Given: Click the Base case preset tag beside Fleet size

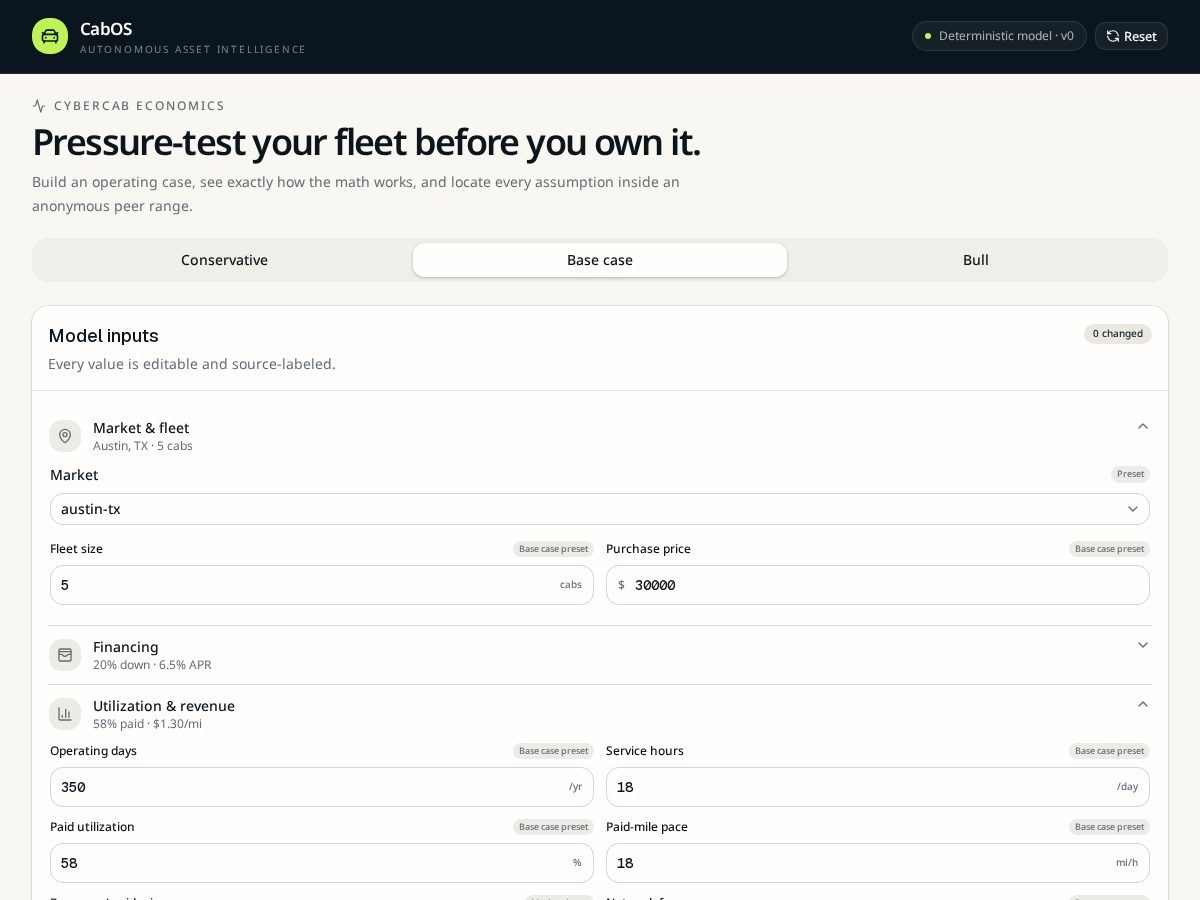Looking at the screenshot, I should pyautogui.click(x=553, y=549).
